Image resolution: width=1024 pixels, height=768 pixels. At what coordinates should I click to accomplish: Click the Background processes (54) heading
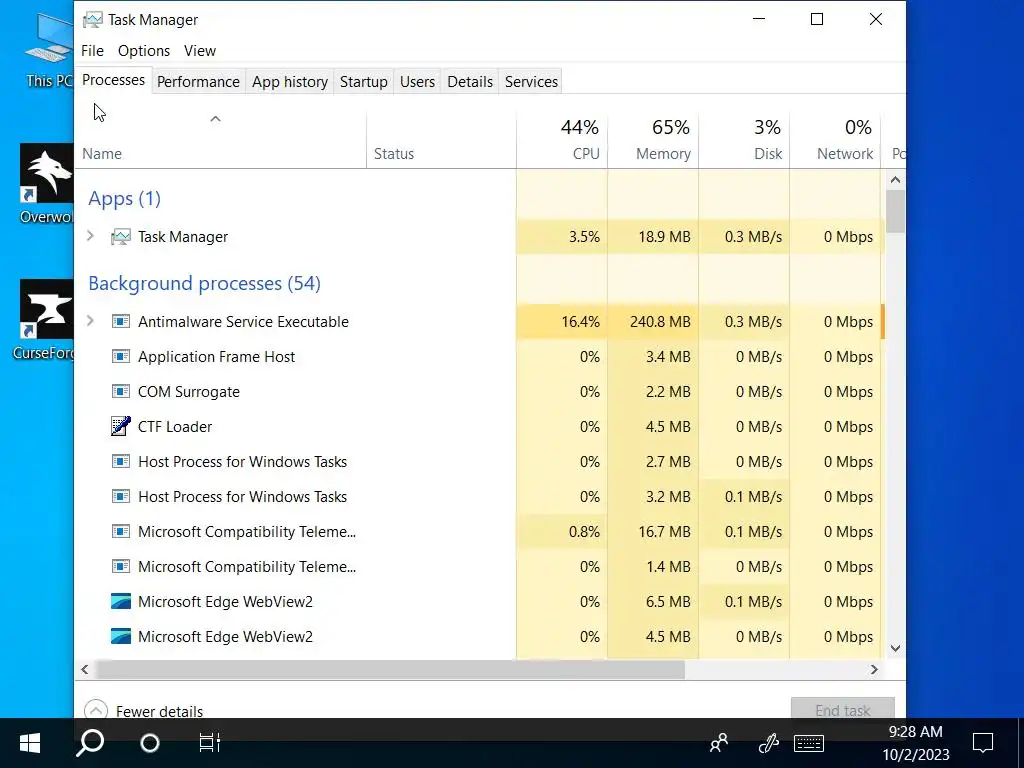(204, 283)
